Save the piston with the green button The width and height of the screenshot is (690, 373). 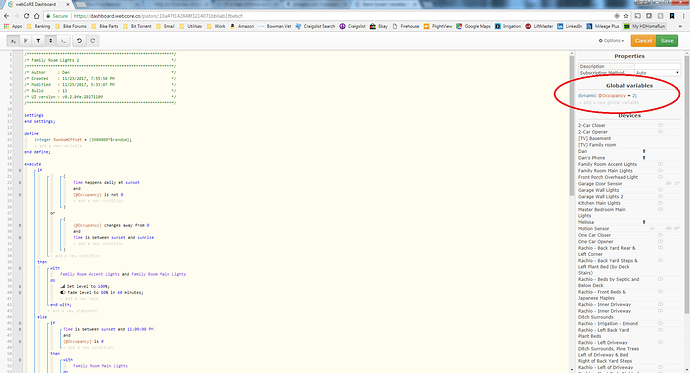667,41
